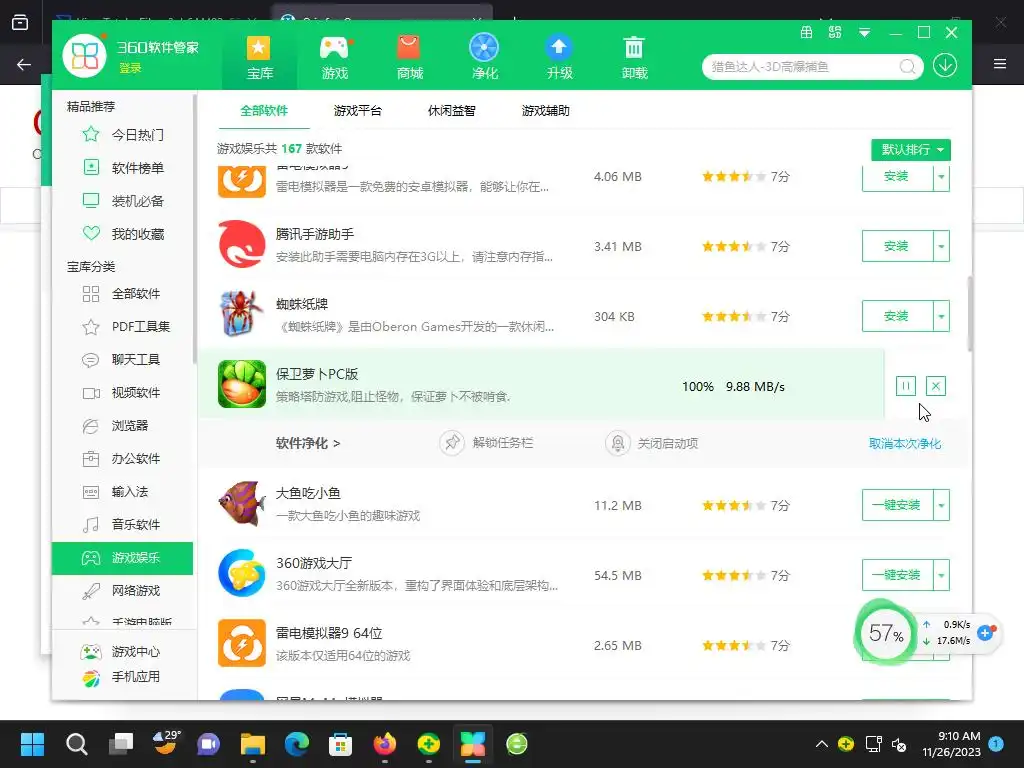This screenshot has height=768, width=1024.
Task: Expand install options for 大鱼吃小鱼
Action: coord(941,505)
